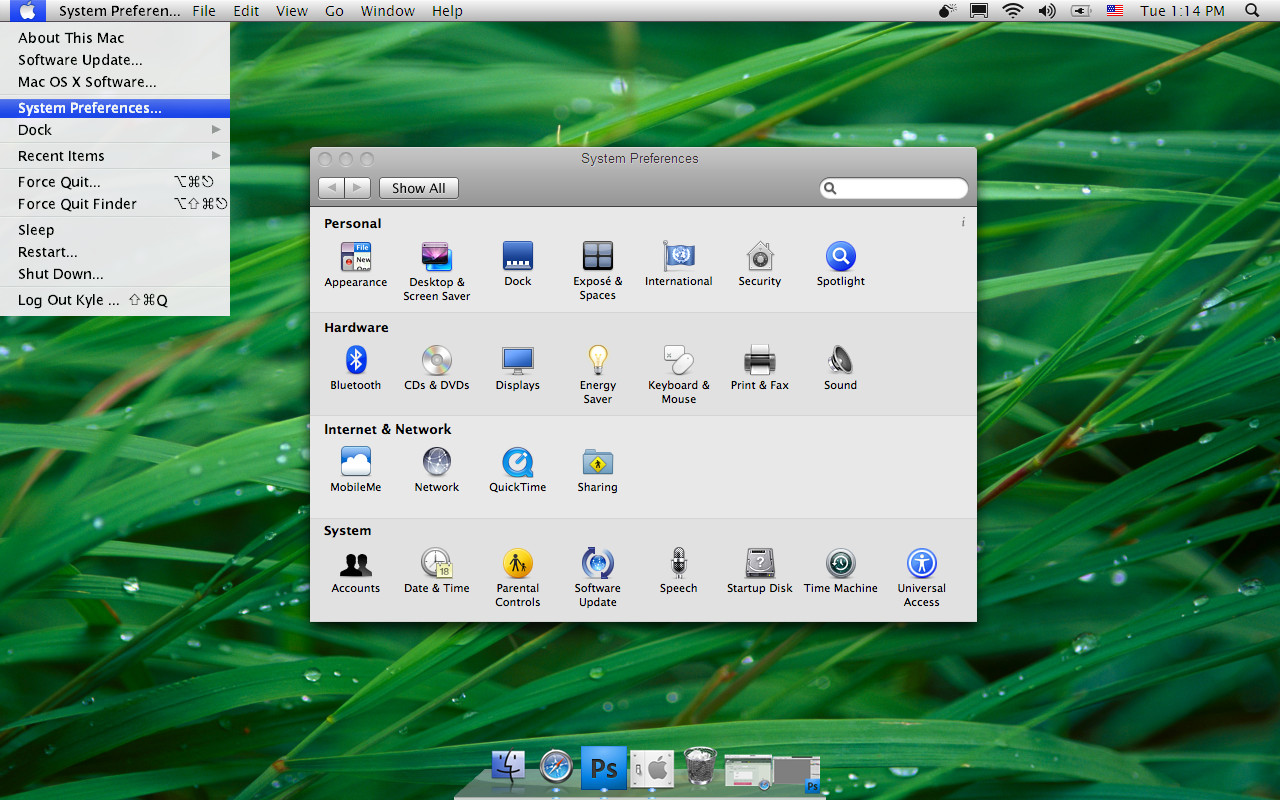
Task: Open the Exposé & Spaces preference pane
Action: coord(597,257)
